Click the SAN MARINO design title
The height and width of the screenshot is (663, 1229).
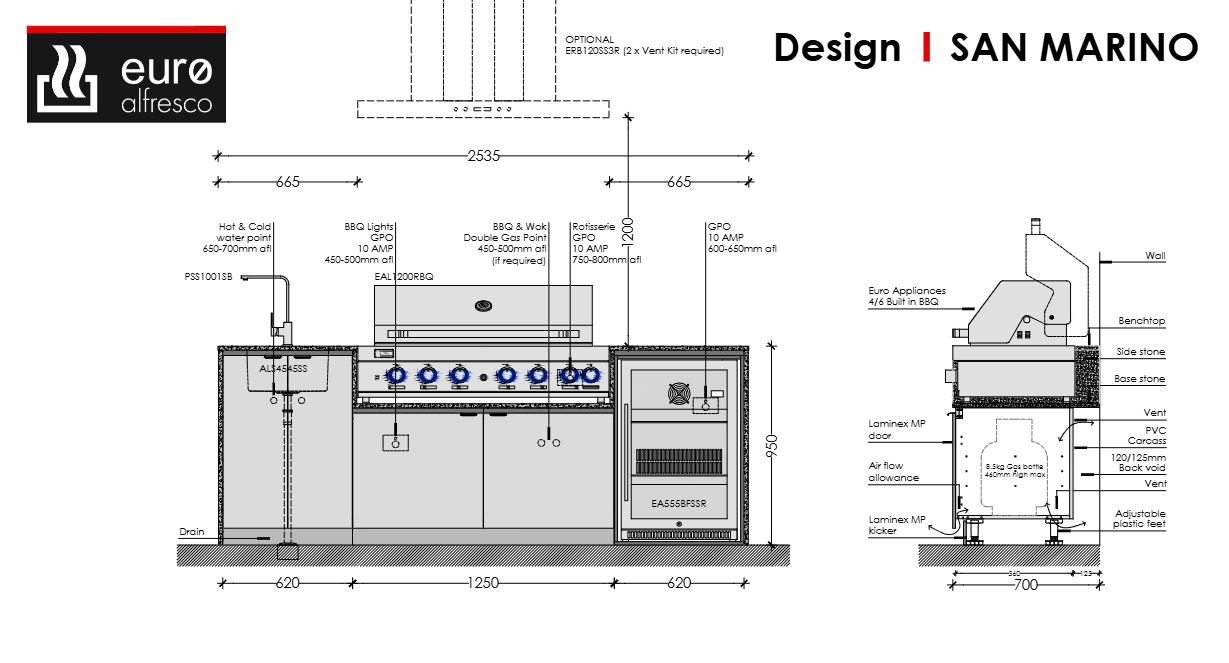coord(1073,47)
